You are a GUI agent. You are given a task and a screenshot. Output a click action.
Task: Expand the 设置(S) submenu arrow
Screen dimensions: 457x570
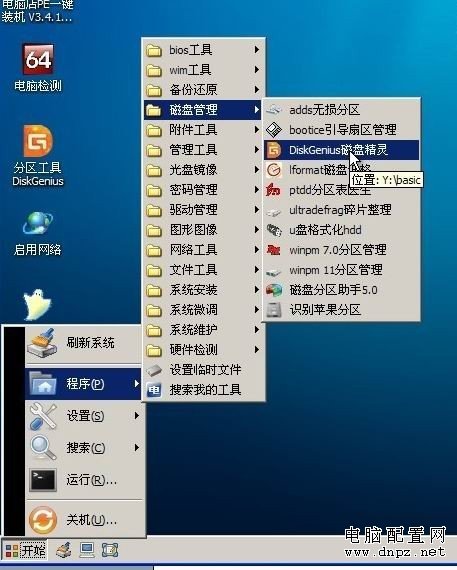point(137,415)
